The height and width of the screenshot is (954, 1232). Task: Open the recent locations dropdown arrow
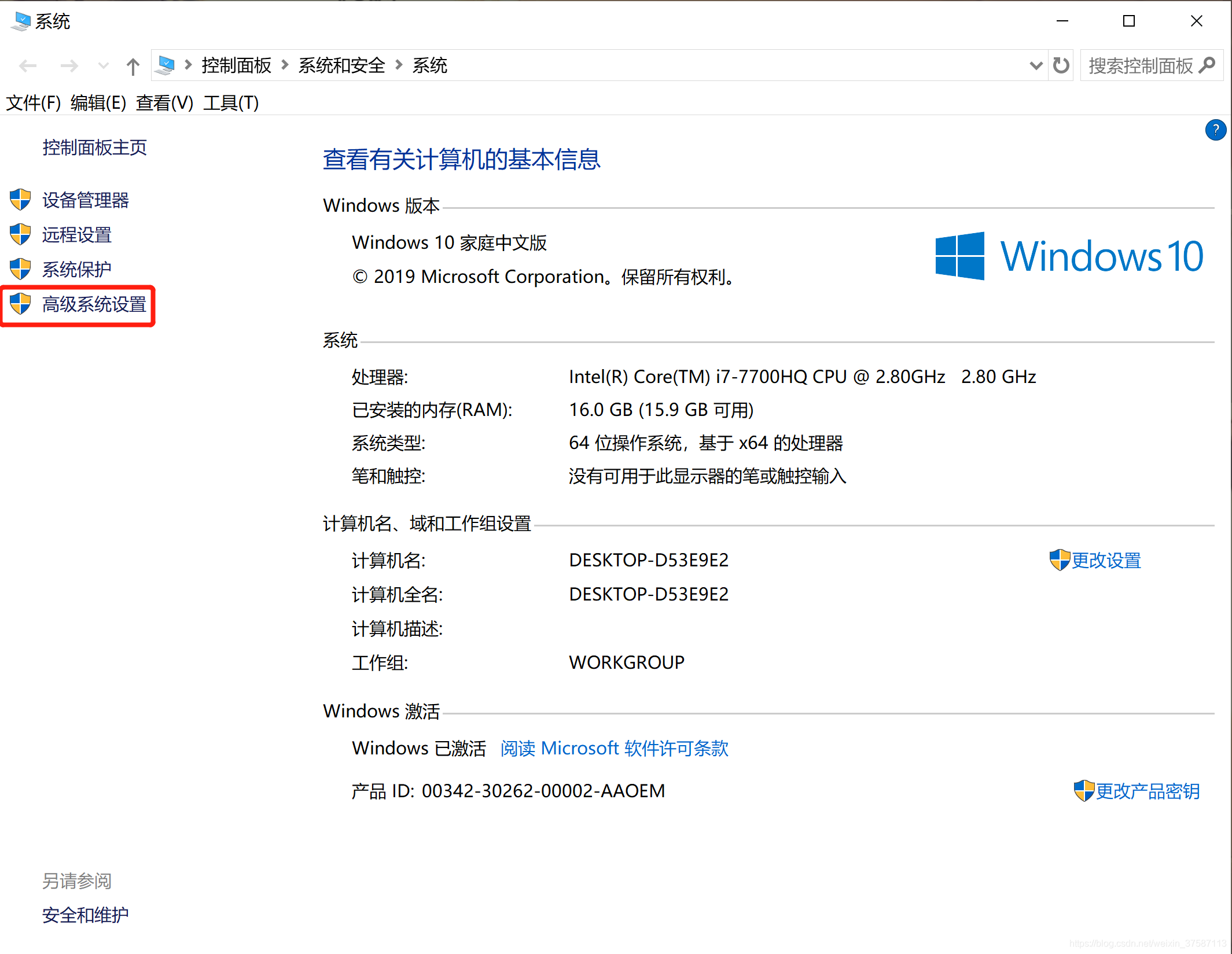[104, 66]
